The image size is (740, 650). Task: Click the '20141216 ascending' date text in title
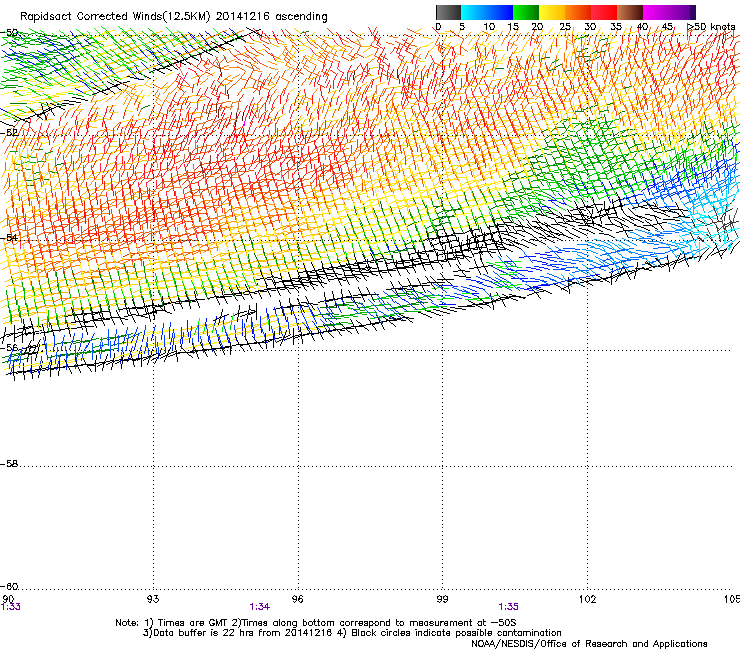pos(272,16)
